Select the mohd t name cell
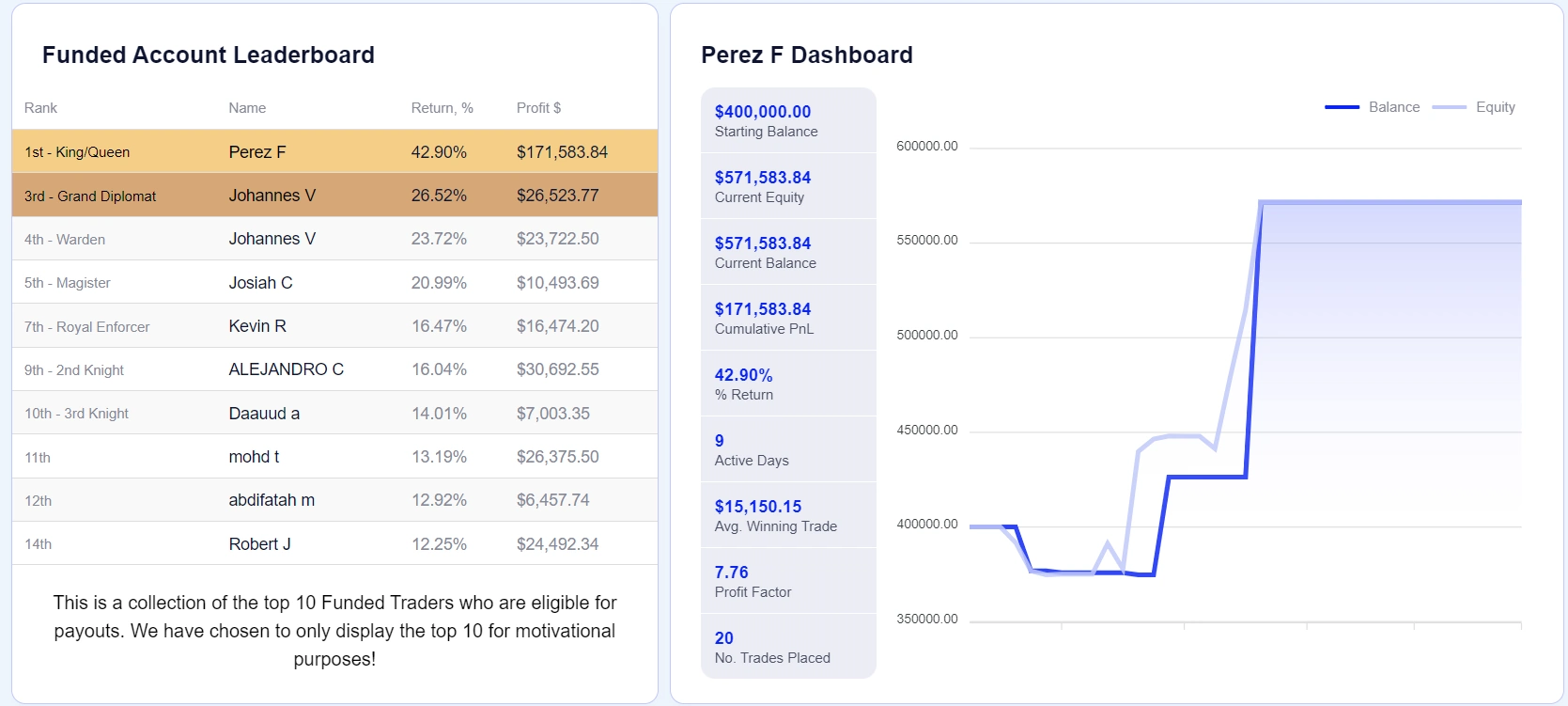The height and width of the screenshot is (706, 1568). coord(254,457)
